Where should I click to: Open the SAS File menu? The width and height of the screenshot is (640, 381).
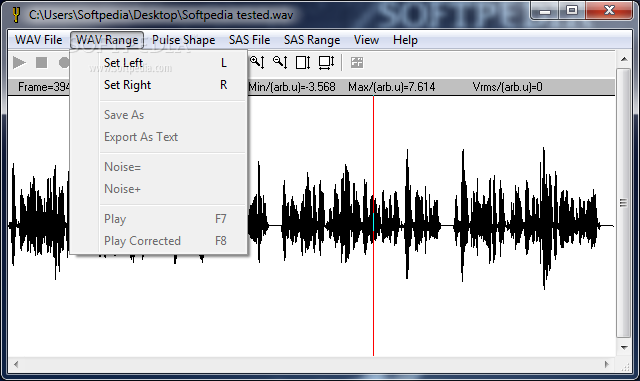point(249,40)
